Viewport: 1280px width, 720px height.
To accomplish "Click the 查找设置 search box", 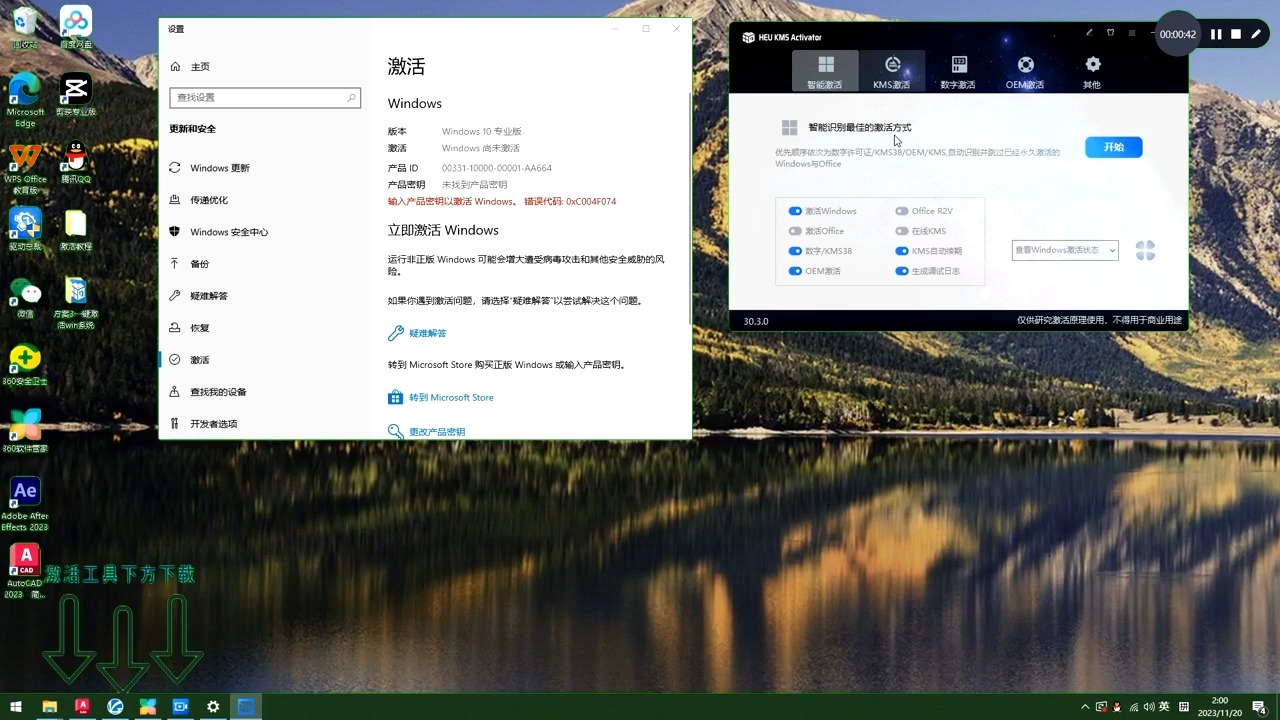I will point(265,97).
